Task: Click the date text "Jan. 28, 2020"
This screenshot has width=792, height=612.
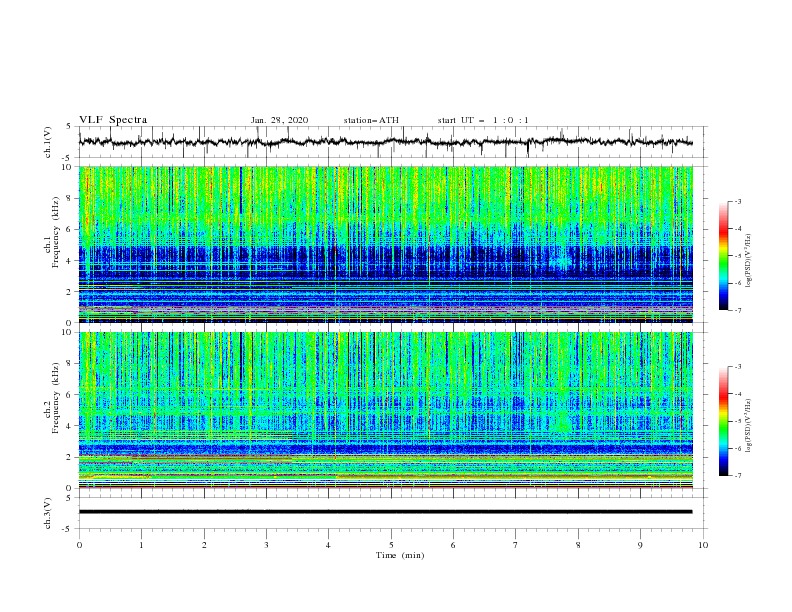Action: pos(279,120)
